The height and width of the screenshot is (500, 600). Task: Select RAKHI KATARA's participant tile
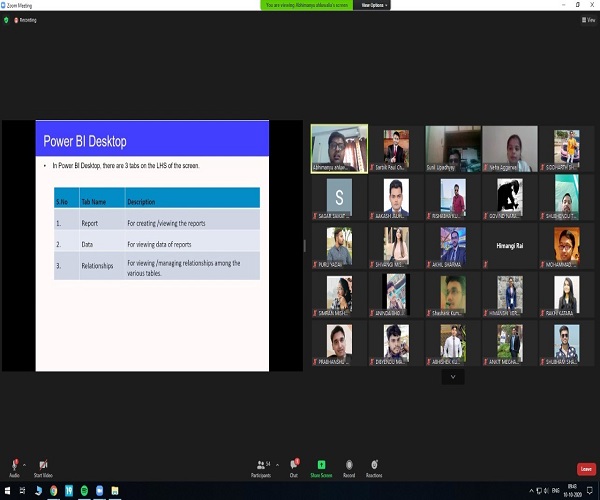coord(566,295)
